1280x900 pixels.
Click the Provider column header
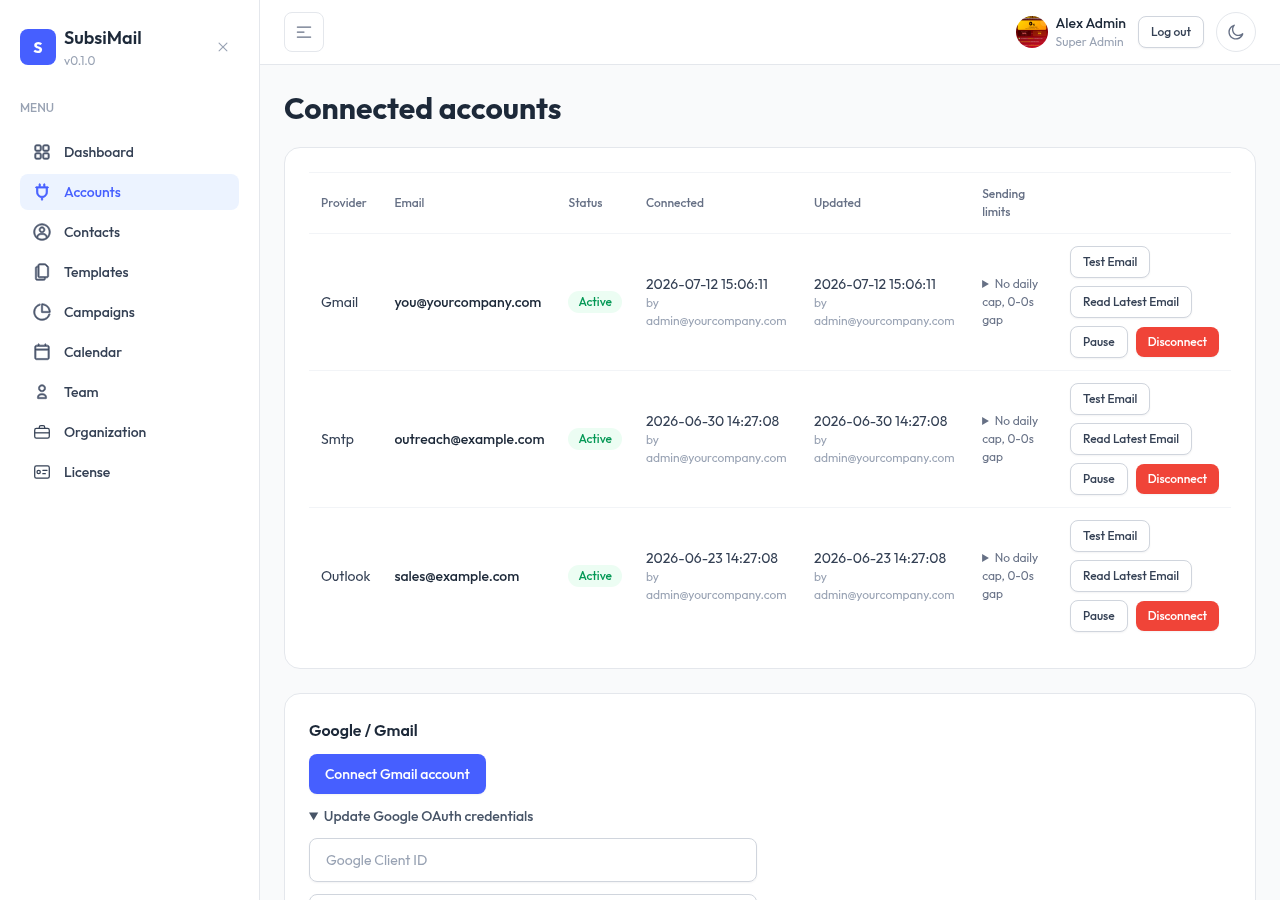[344, 203]
